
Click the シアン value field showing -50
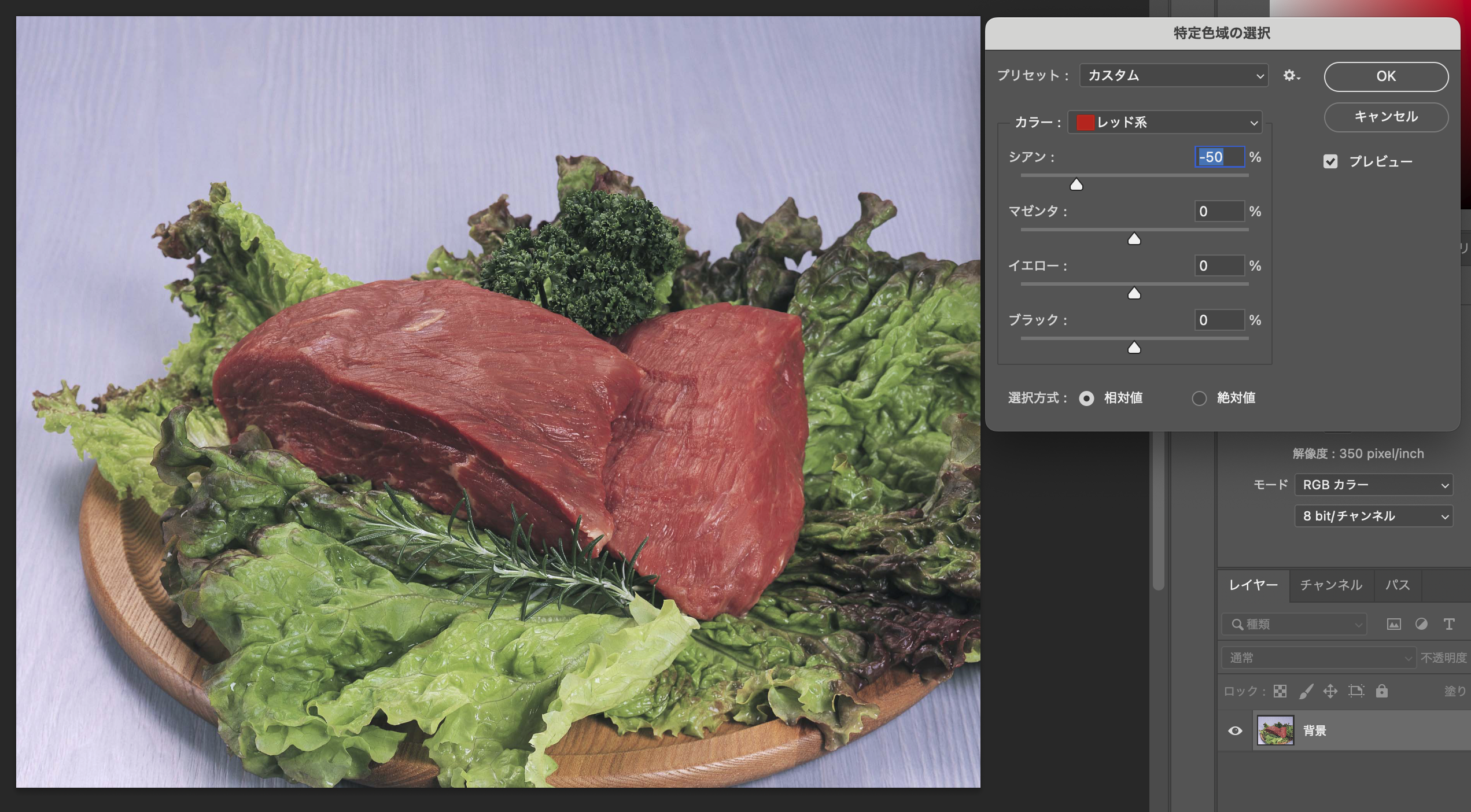1219,157
